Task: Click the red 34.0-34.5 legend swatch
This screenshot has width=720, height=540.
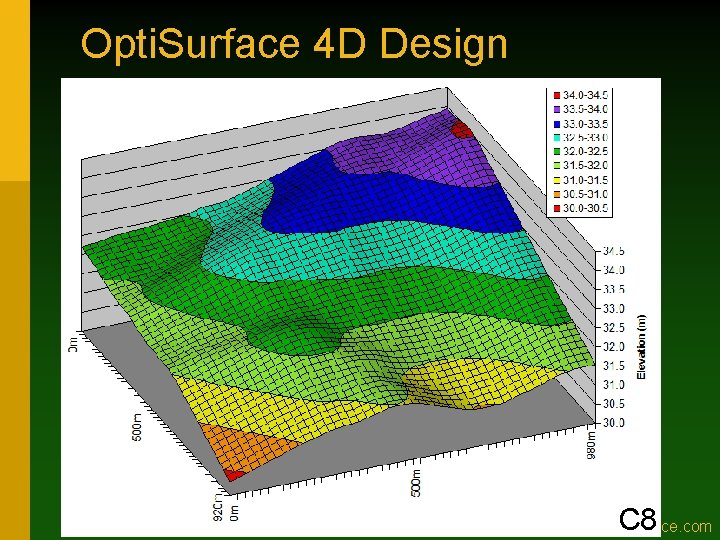Action: [557, 96]
